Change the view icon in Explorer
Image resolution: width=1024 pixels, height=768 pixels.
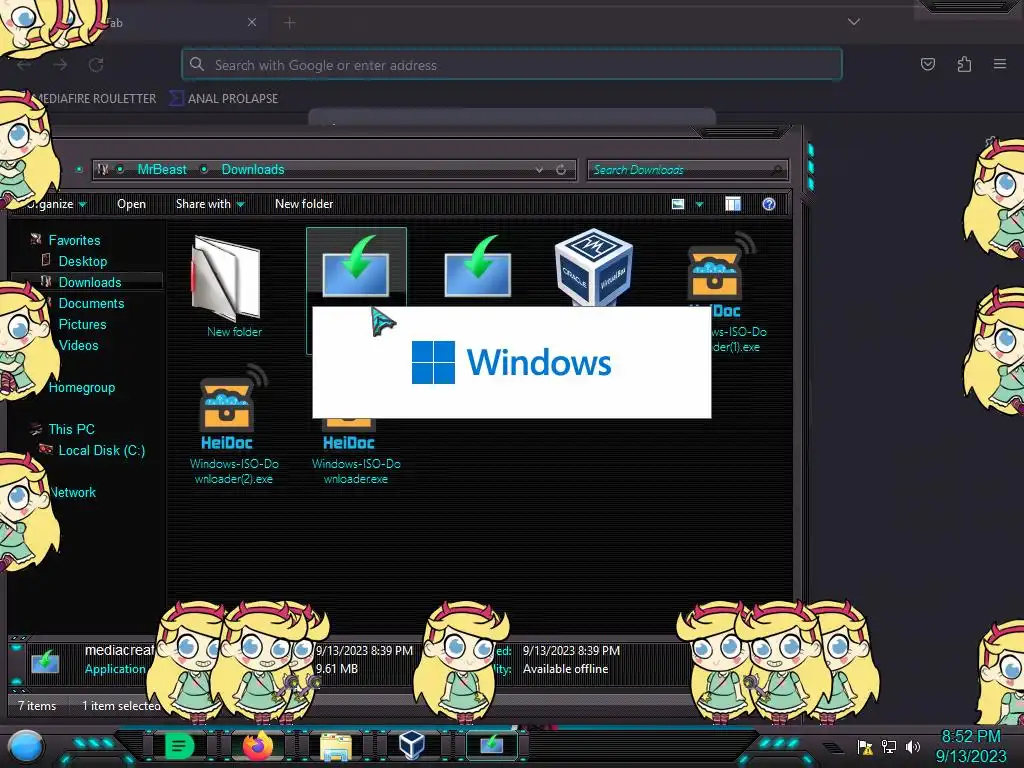click(678, 204)
